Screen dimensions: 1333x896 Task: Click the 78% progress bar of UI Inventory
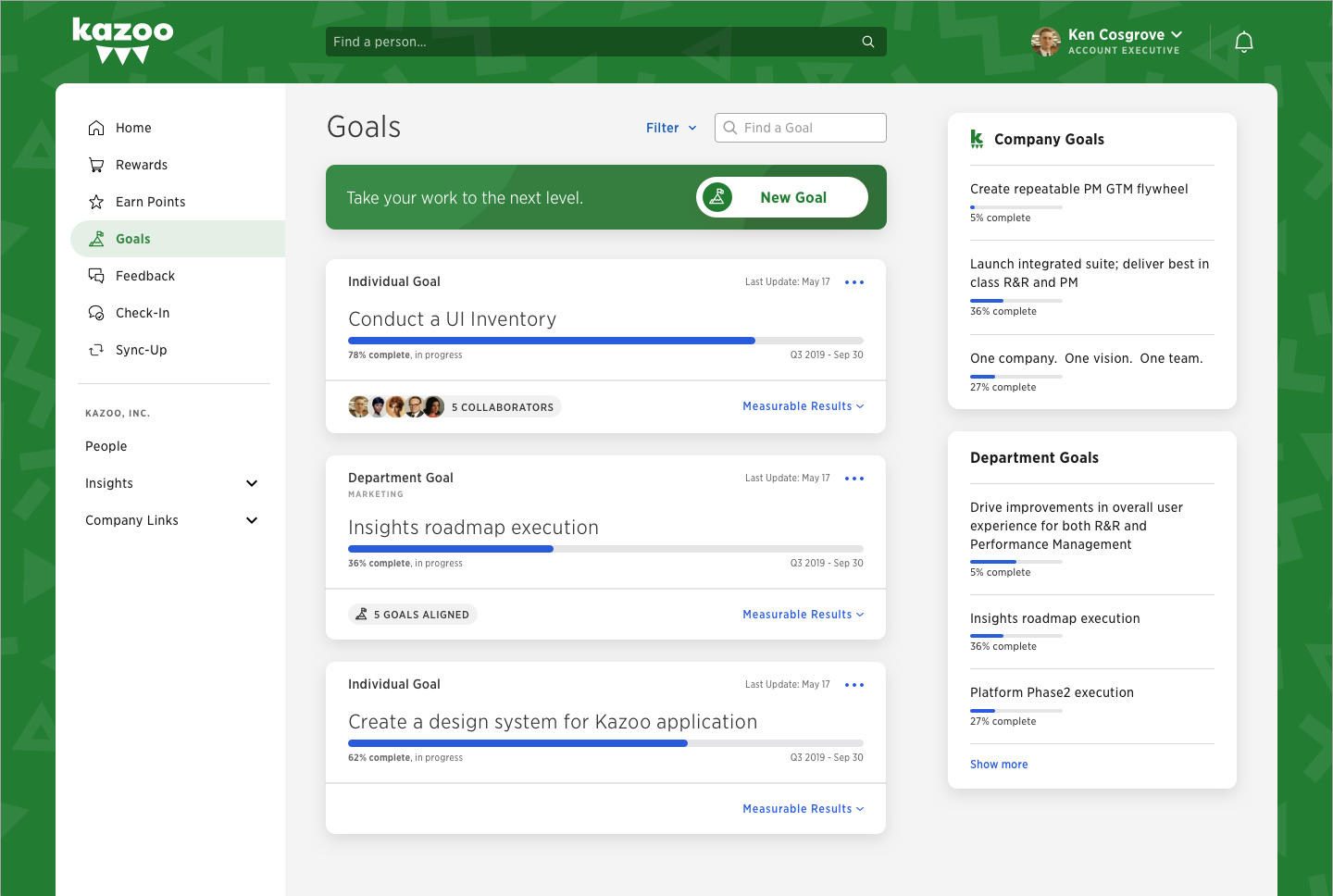click(605, 341)
